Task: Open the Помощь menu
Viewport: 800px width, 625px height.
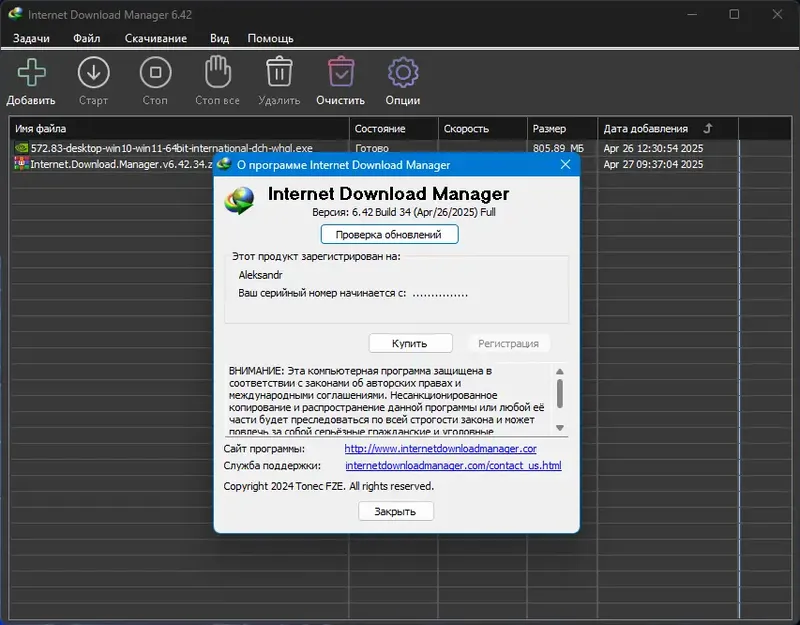Action: [270, 38]
